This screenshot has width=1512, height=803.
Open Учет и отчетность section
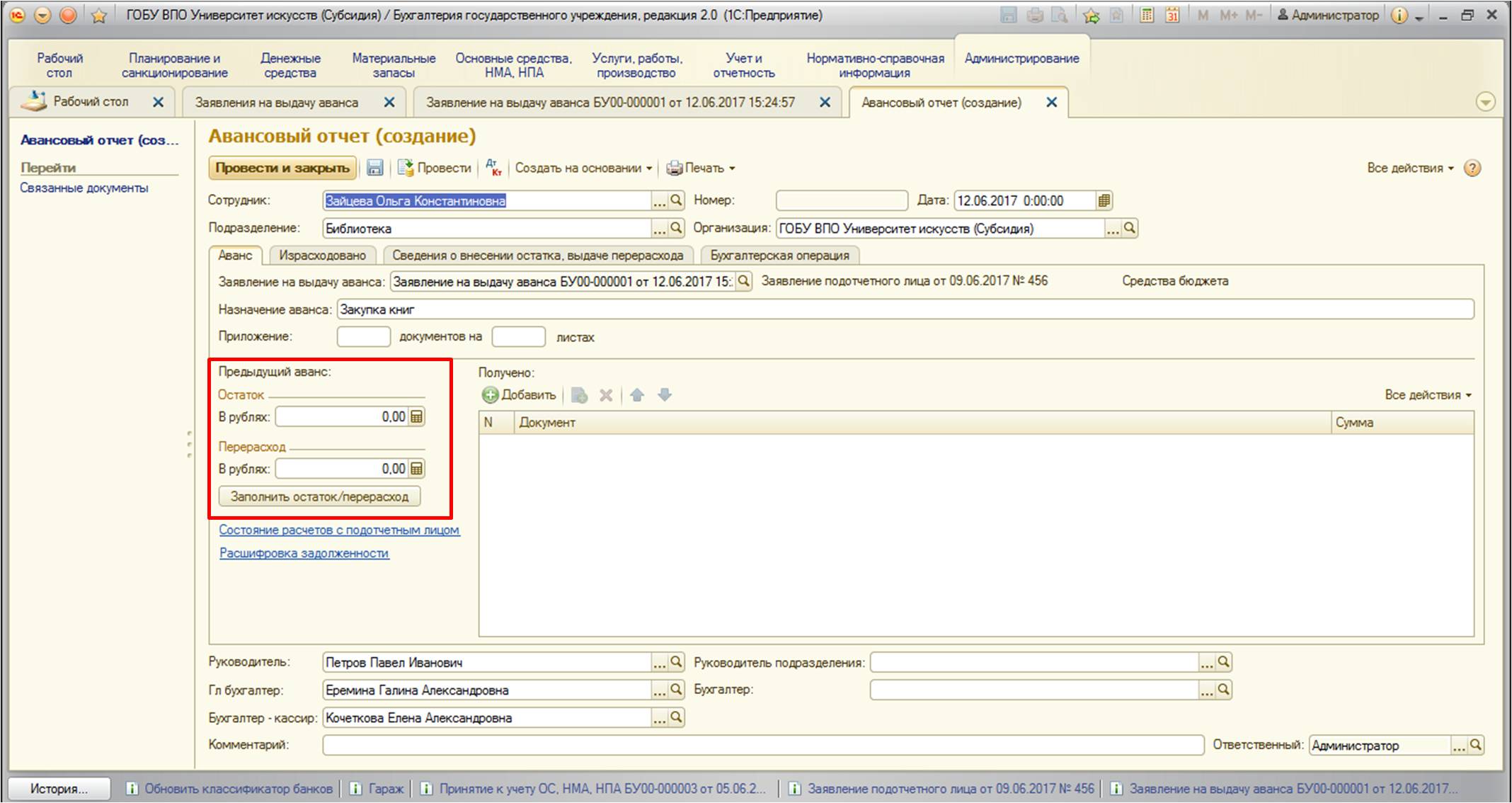tap(744, 65)
